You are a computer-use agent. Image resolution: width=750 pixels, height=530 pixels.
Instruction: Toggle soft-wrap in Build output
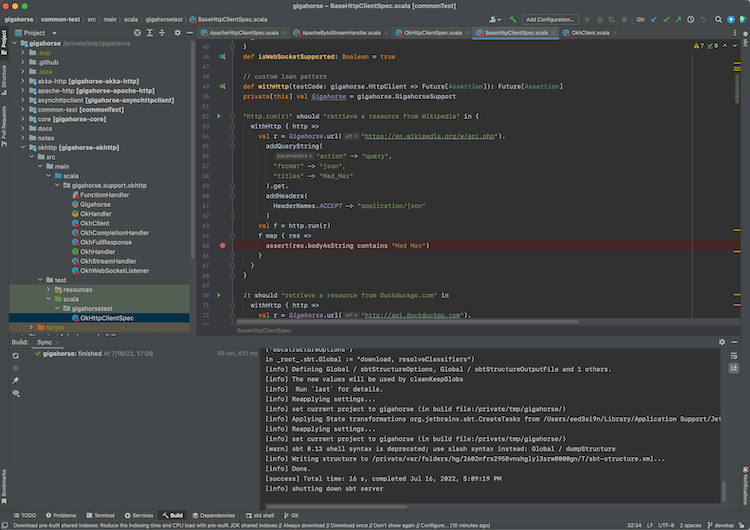tap(734, 356)
